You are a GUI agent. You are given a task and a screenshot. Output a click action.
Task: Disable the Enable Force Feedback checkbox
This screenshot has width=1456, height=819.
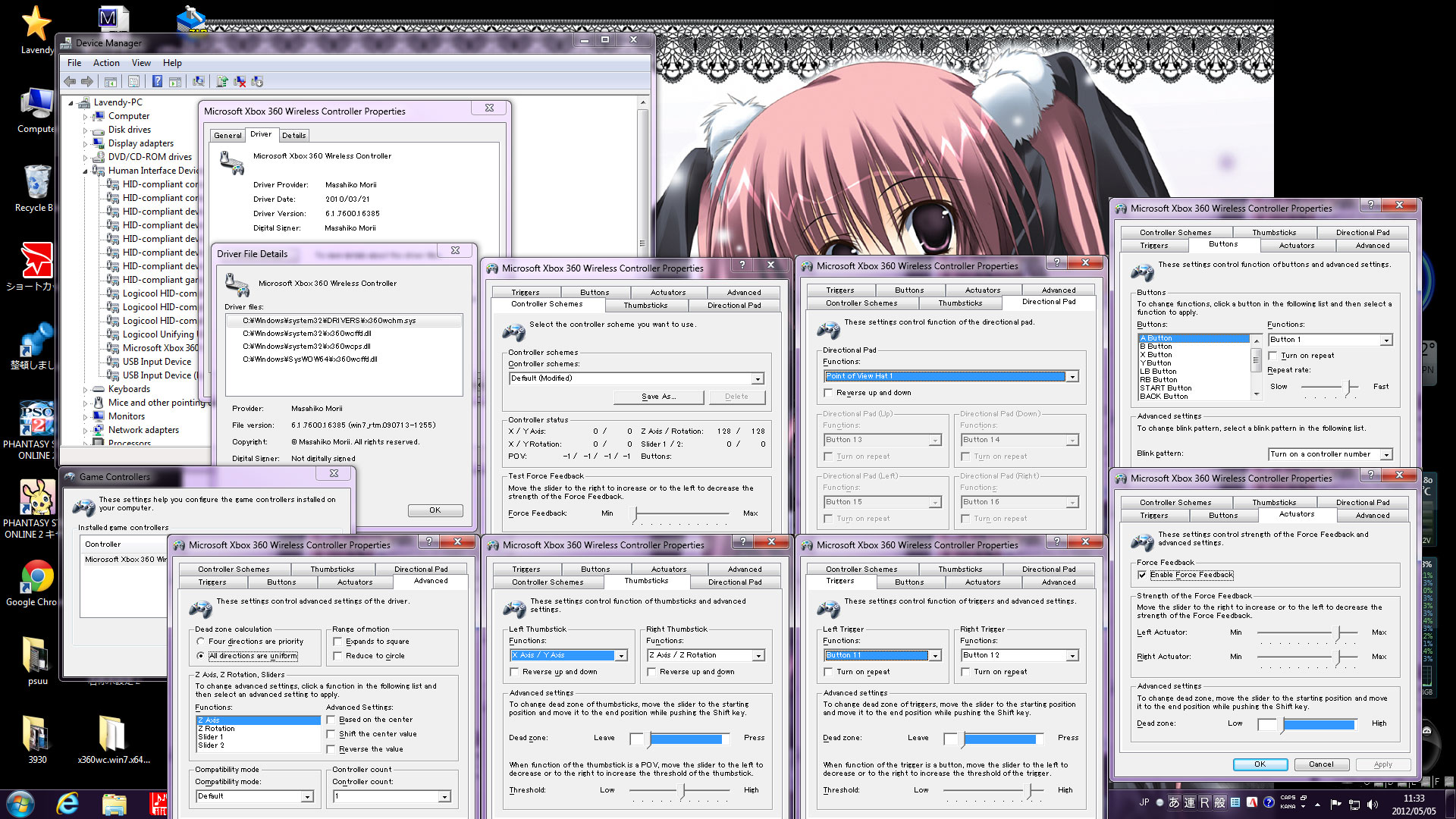pos(1142,575)
